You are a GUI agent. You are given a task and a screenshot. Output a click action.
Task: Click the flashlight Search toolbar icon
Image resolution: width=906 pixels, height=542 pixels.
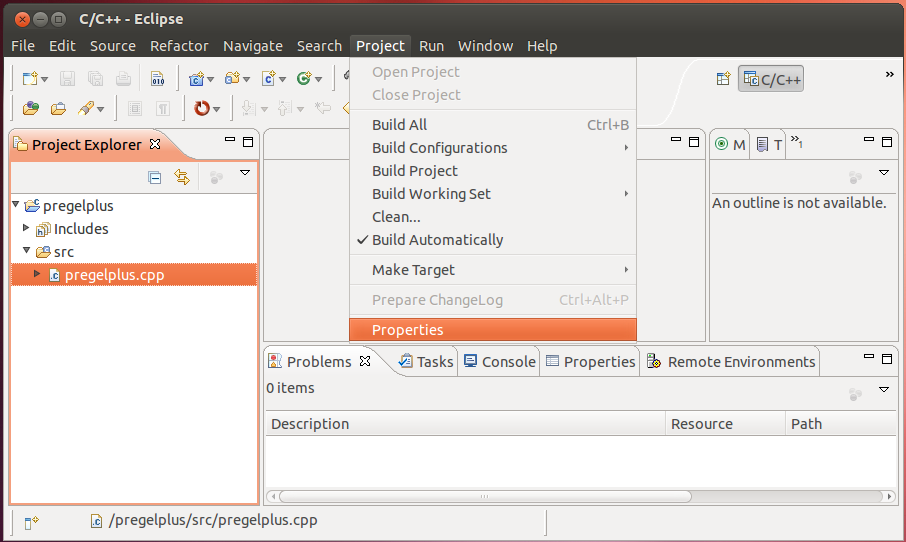pyautogui.click(x=86, y=108)
